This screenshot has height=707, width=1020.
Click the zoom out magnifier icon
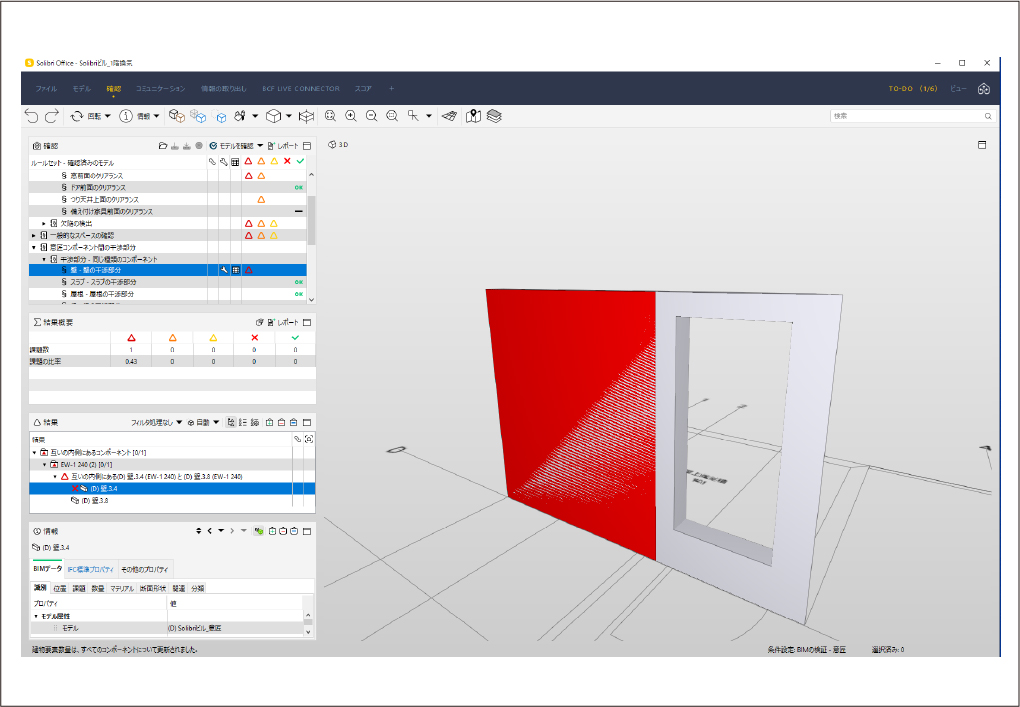tap(371, 116)
